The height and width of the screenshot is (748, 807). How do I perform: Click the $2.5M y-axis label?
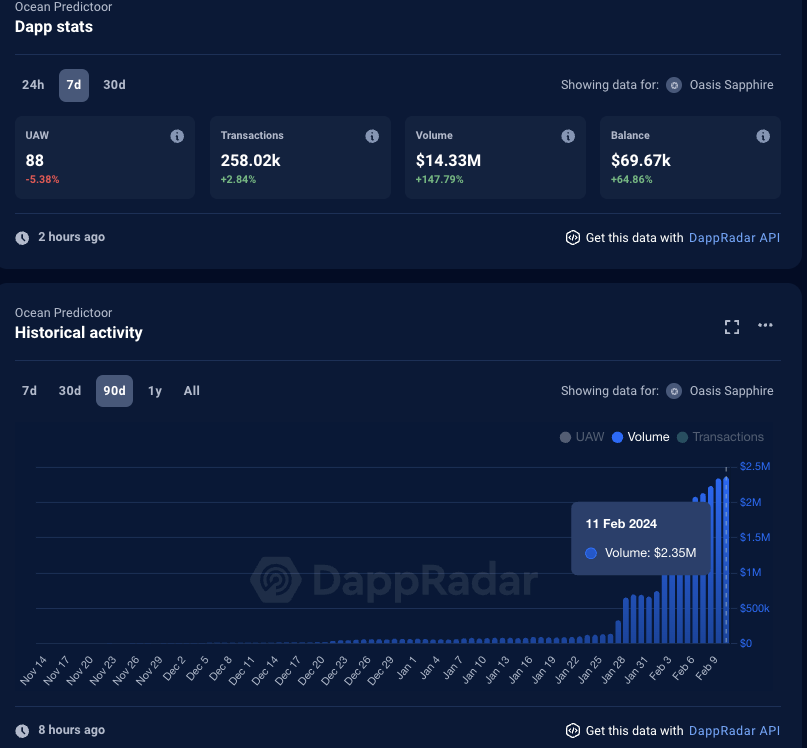[755, 466]
